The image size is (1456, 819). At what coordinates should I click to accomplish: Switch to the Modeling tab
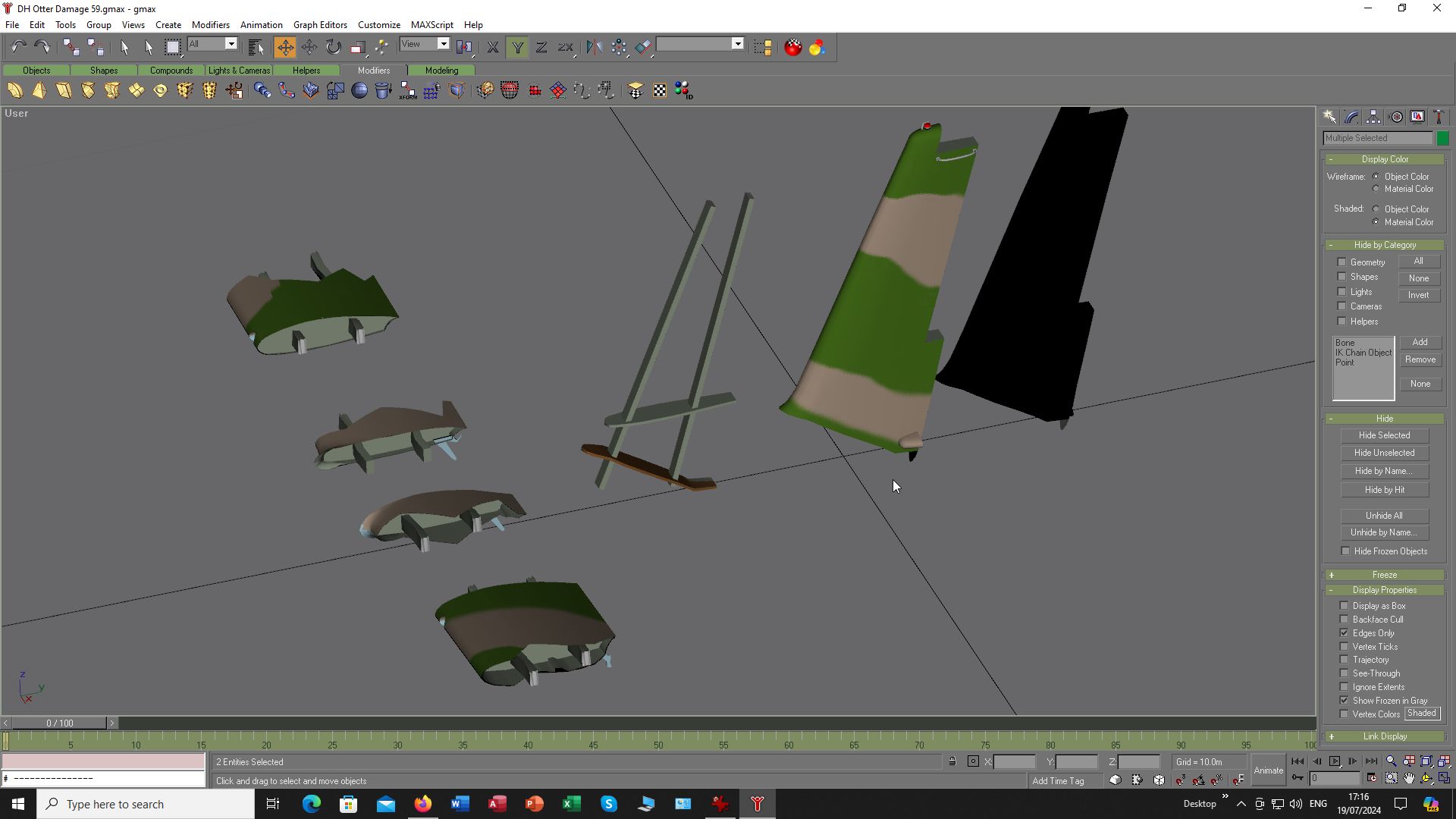(441, 70)
